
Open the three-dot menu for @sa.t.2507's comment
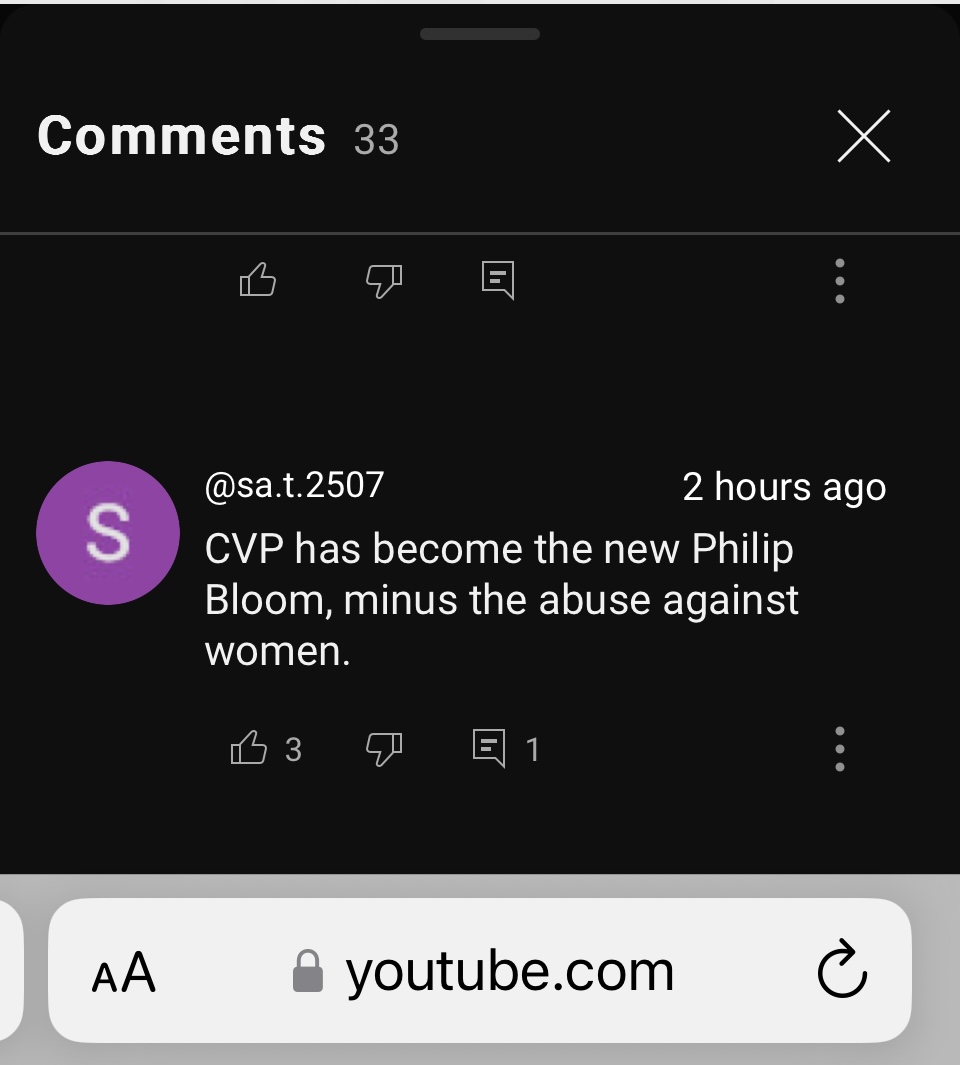pos(840,748)
